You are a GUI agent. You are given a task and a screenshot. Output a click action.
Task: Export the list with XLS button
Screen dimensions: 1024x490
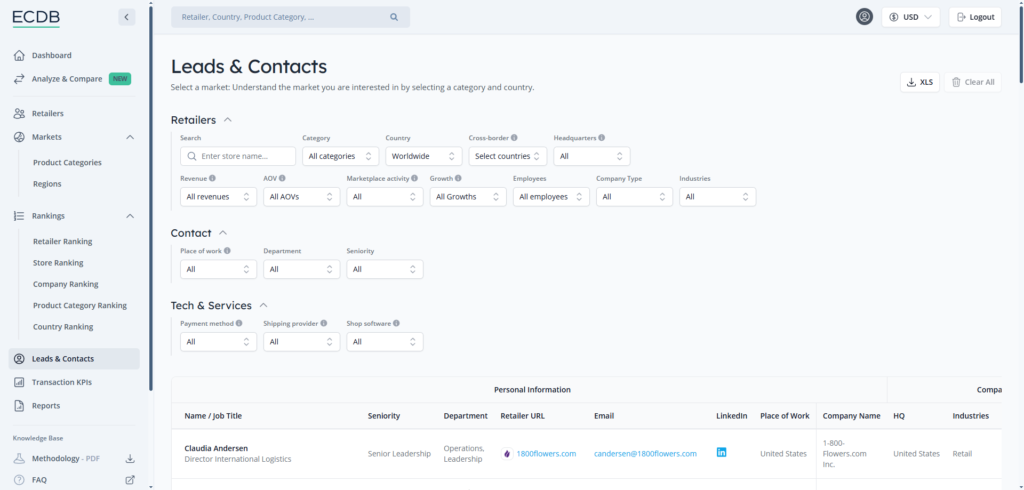coord(920,82)
